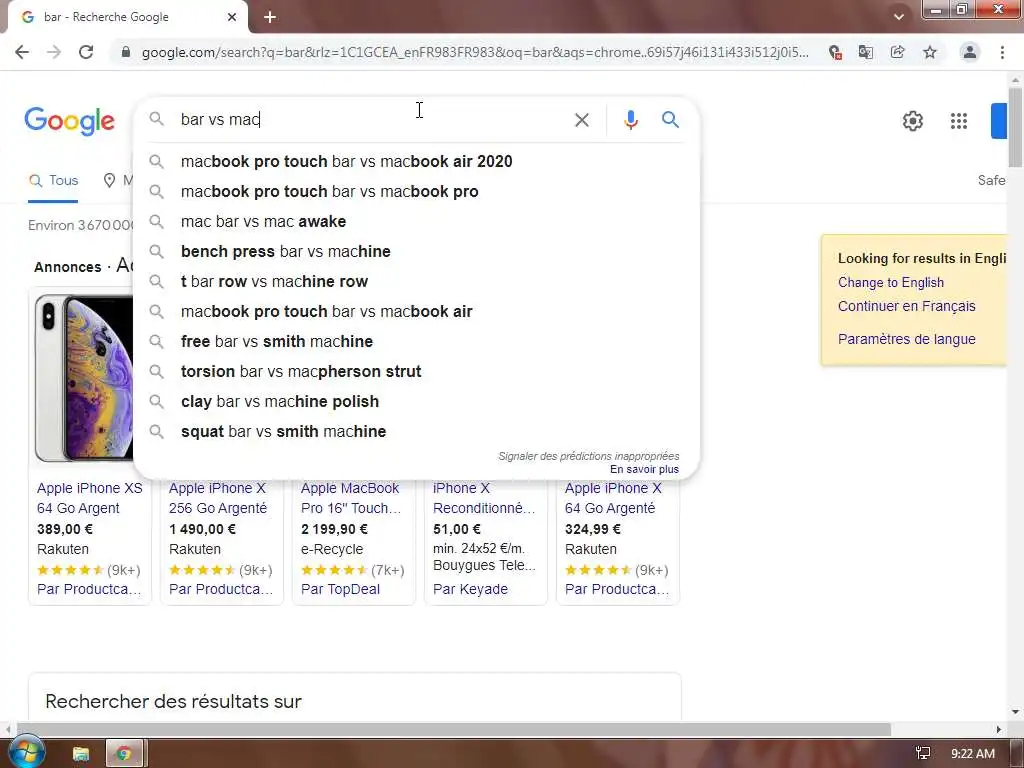Click the network tray icon

[923, 754]
